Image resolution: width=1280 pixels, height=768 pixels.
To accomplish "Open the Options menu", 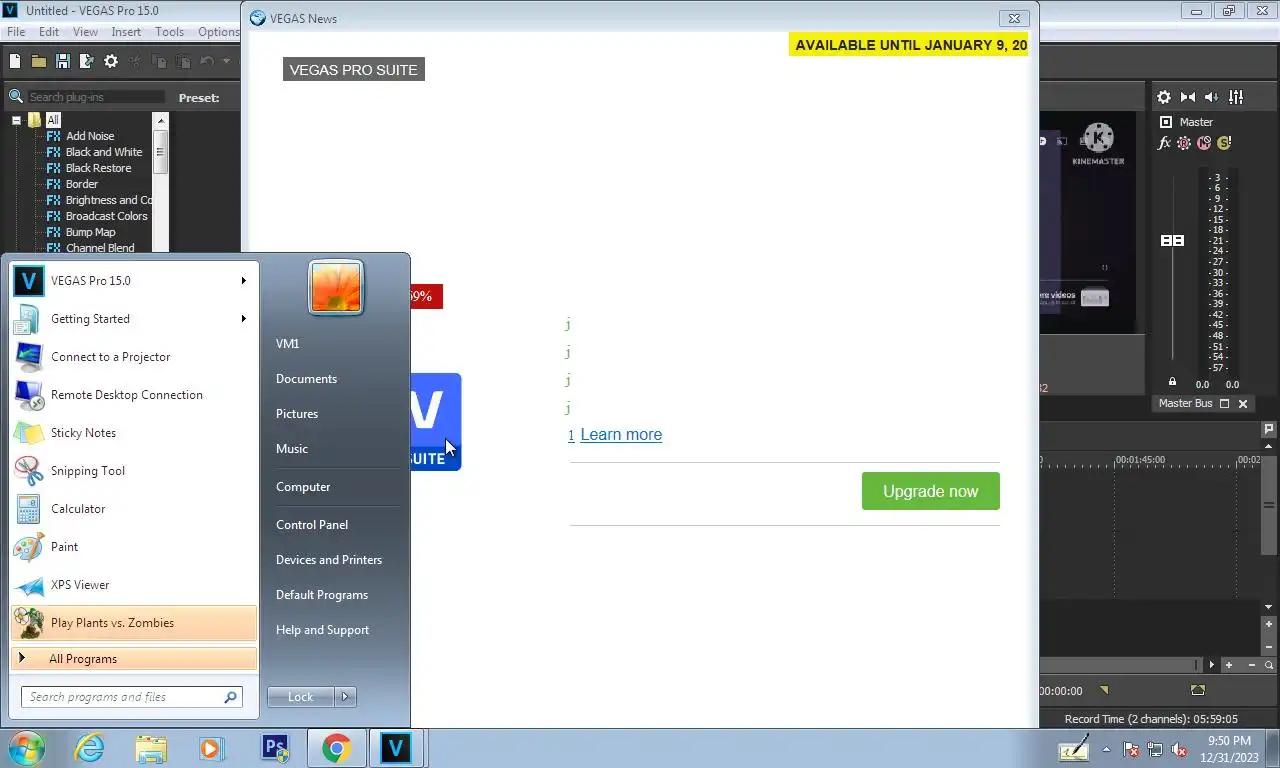I will 218,32.
